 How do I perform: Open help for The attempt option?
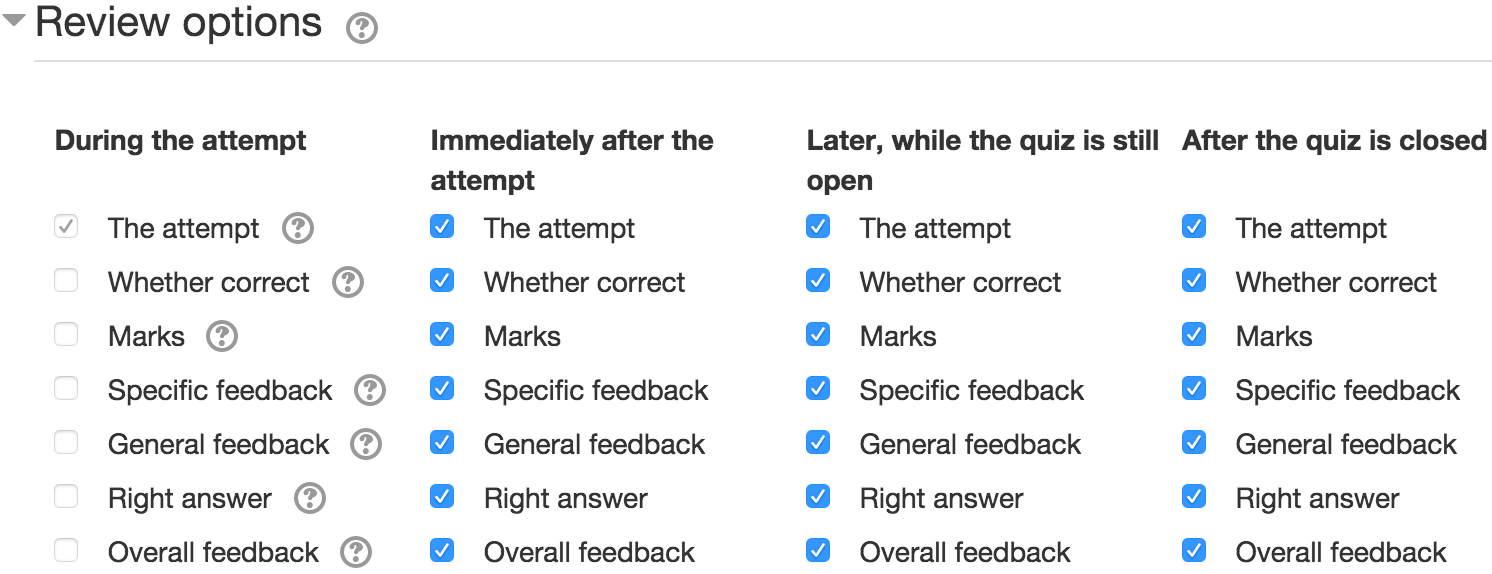click(297, 229)
